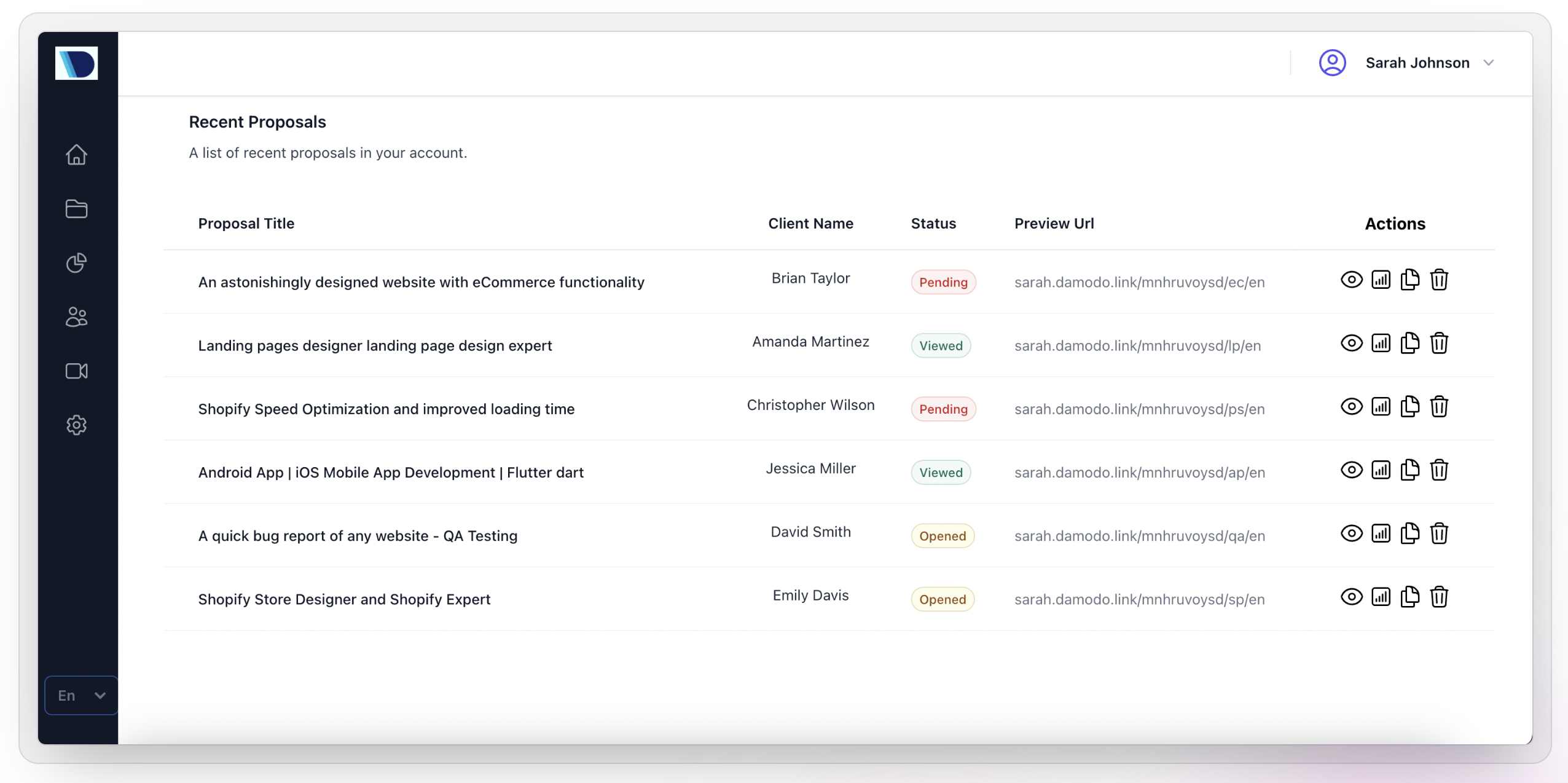The height and width of the screenshot is (783, 1568).
Task: Expand the Sarah Johnson account chevron
Action: pos(1489,63)
